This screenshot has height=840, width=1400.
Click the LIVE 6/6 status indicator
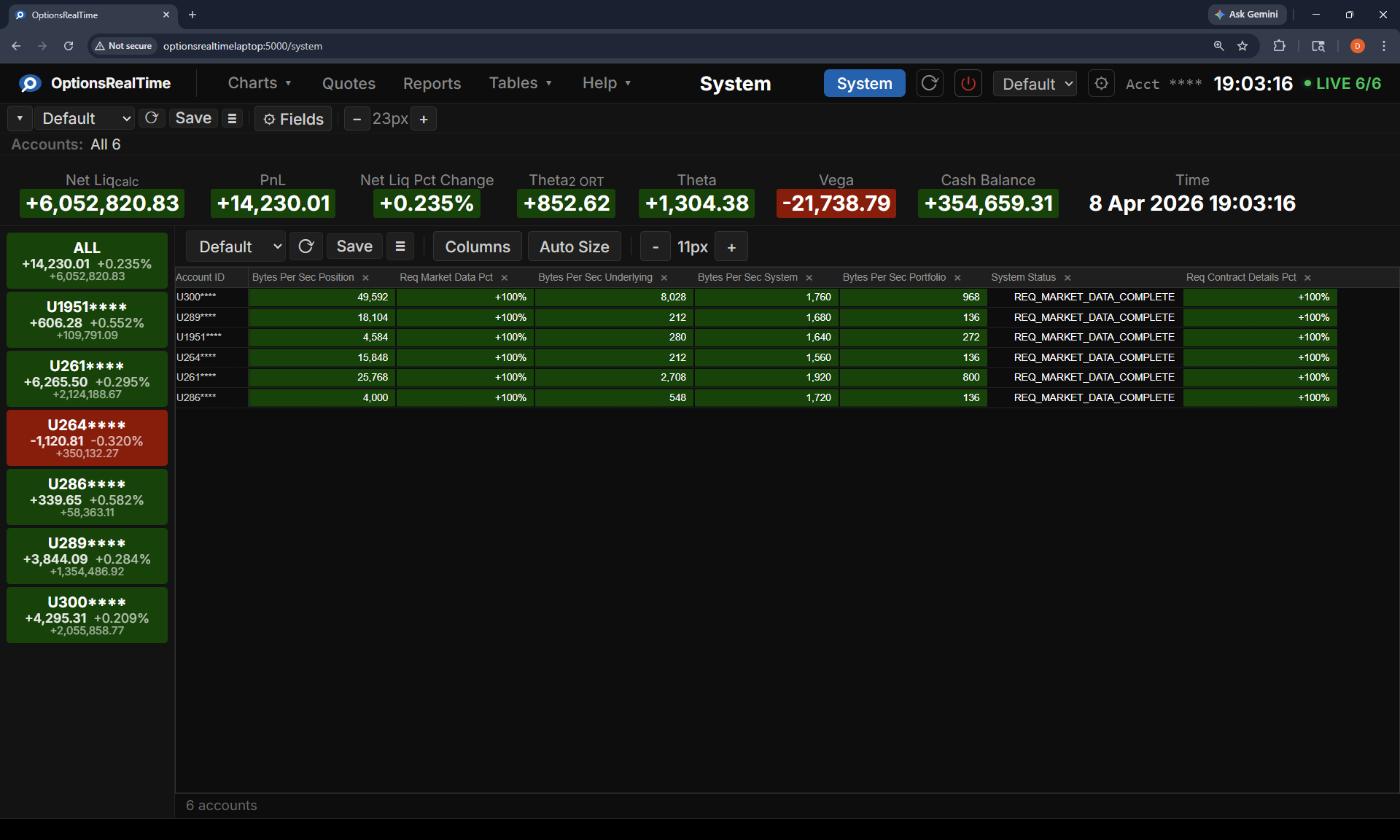(x=1342, y=84)
